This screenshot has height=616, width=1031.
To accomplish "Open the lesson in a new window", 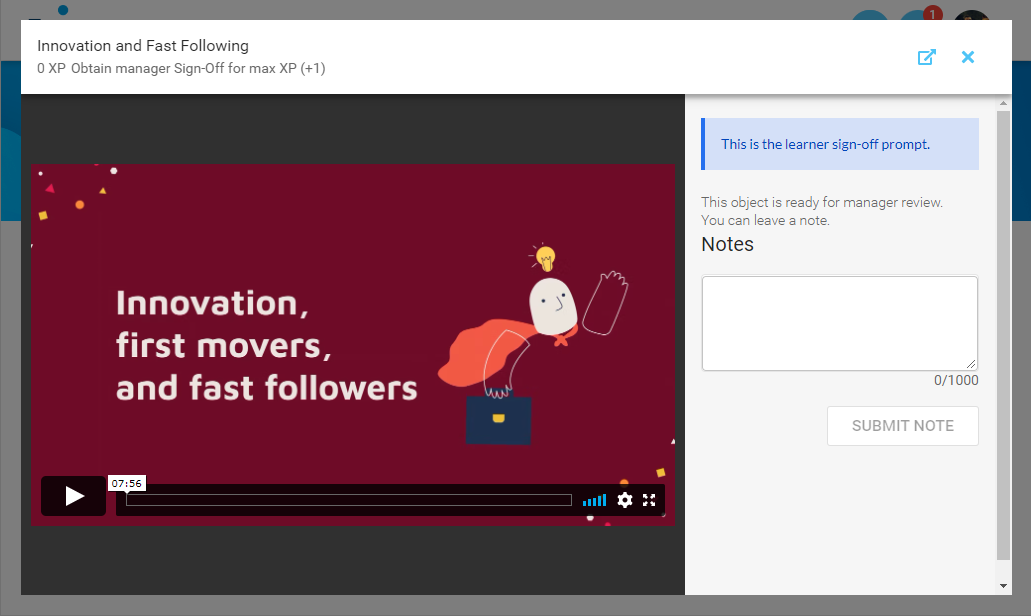I will (926, 57).
